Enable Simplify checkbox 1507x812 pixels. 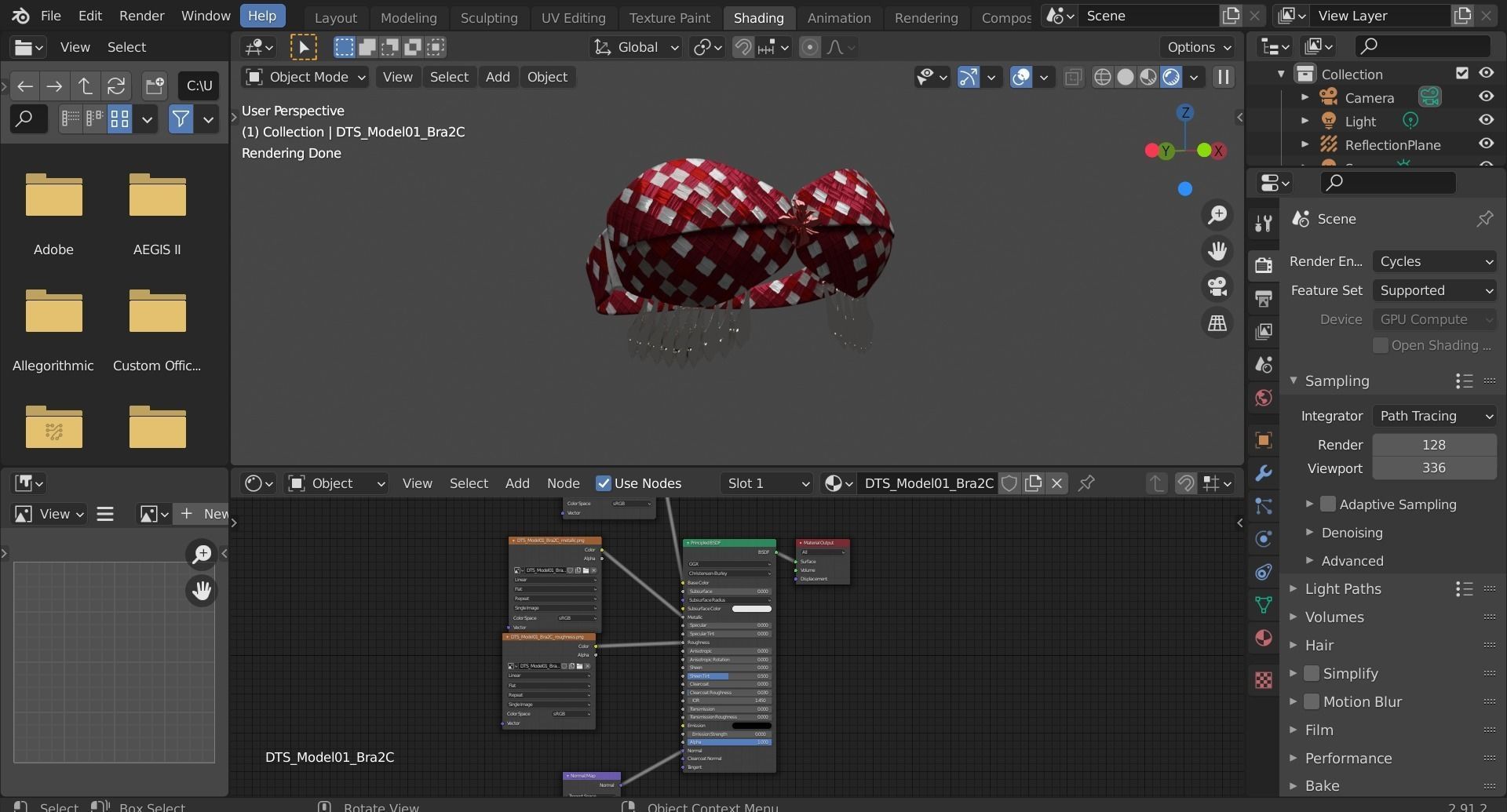point(1312,673)
